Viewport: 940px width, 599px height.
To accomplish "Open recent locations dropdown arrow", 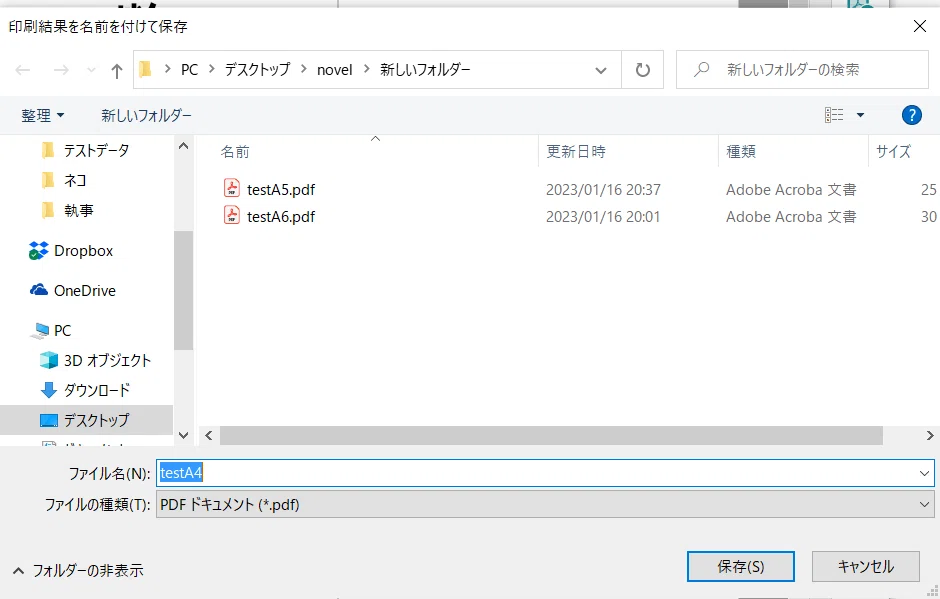I will coord(91,70).
